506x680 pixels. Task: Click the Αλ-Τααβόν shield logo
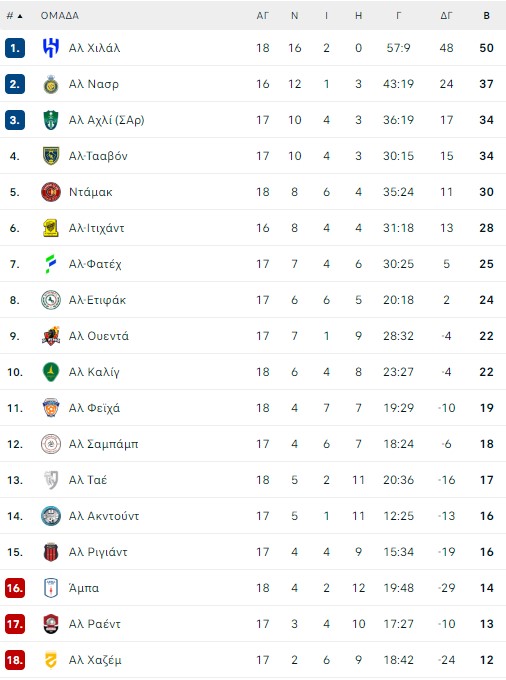(51, 156)
